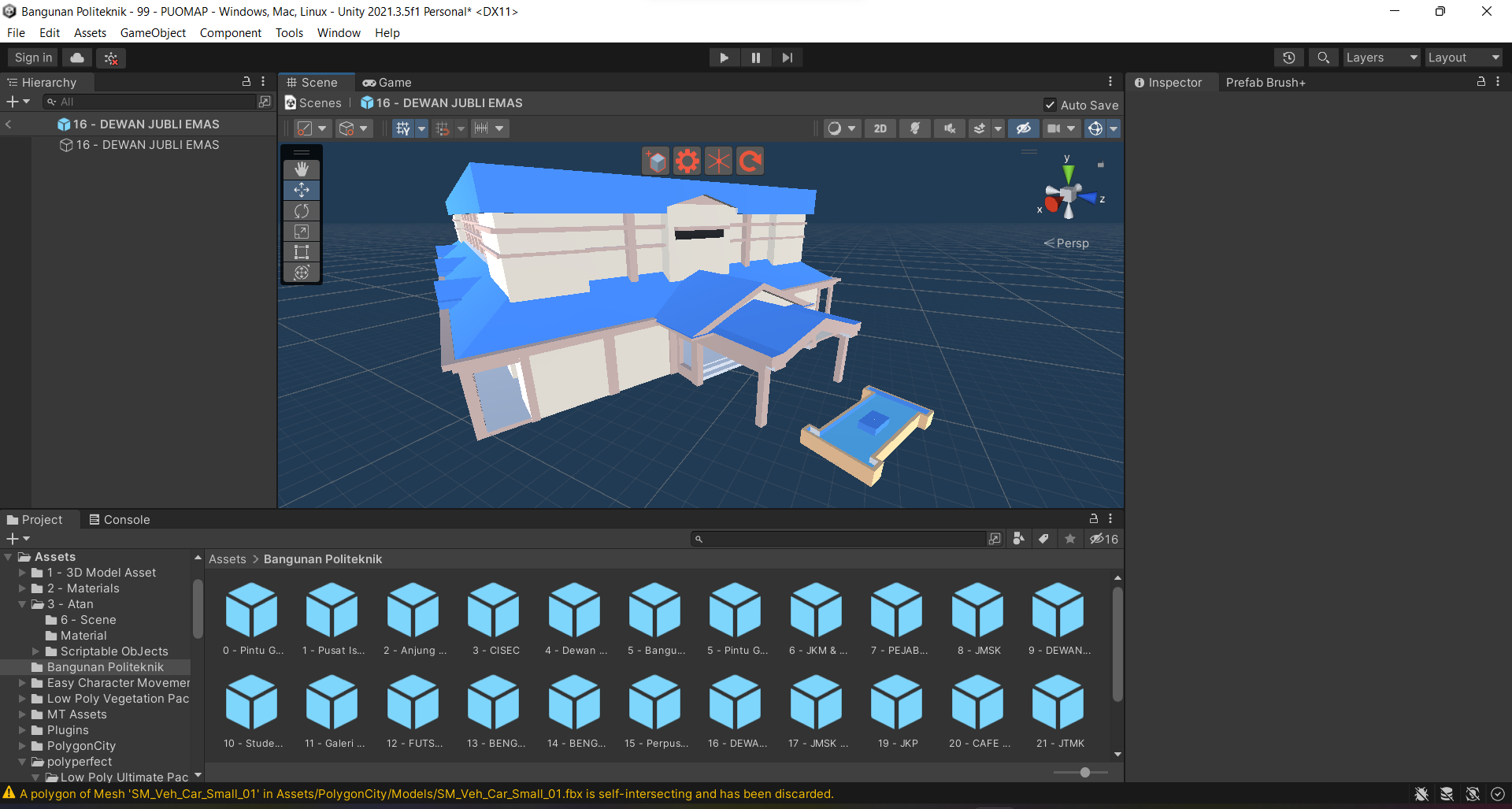
Task: Toggle scene lighting button
Action: 914,128
